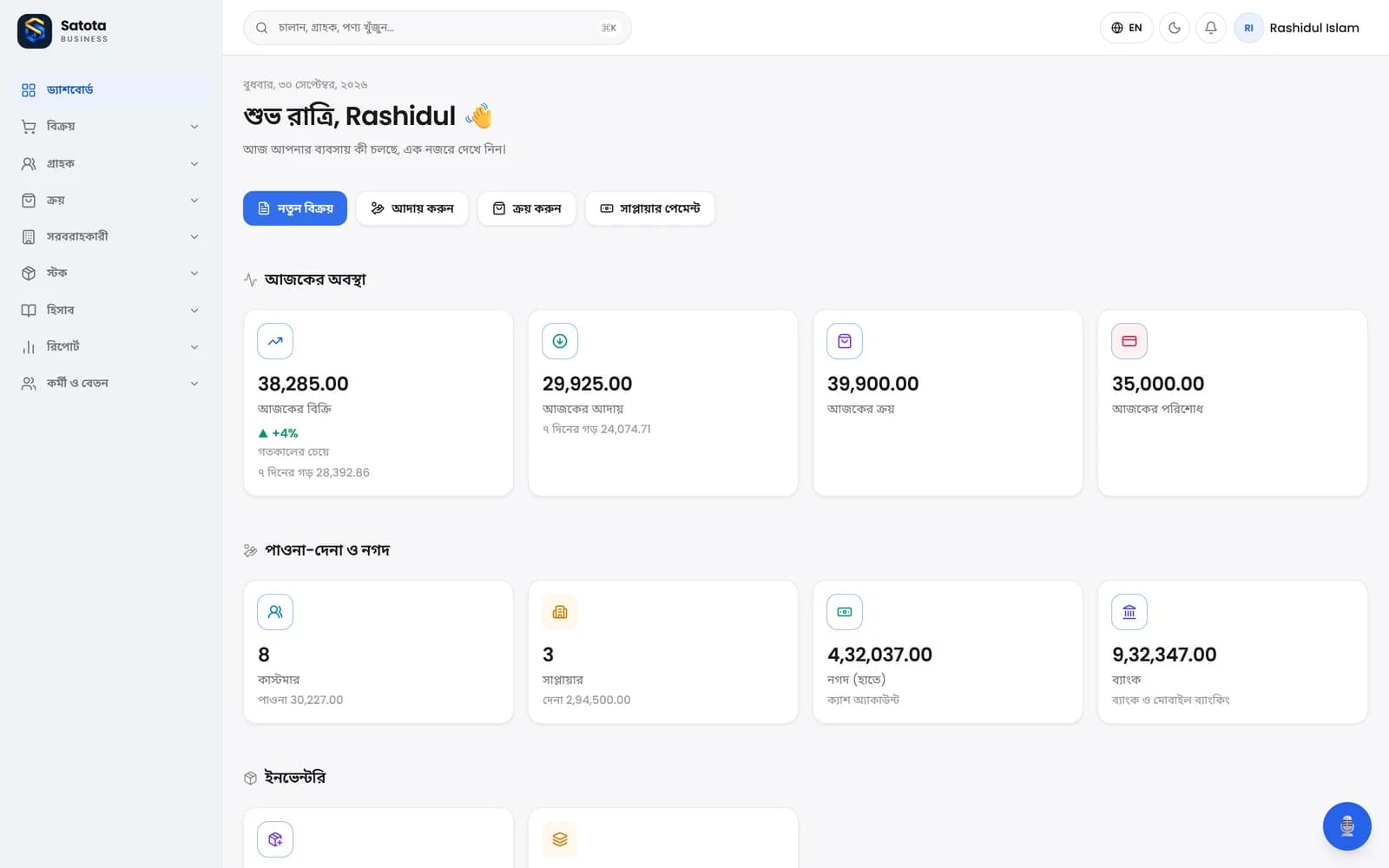Image resolution: width=1389 pixels, height=868 pixels.
Task: Click the building icon on সাপ্লায়ার card
Action: (x=560, y=612)
